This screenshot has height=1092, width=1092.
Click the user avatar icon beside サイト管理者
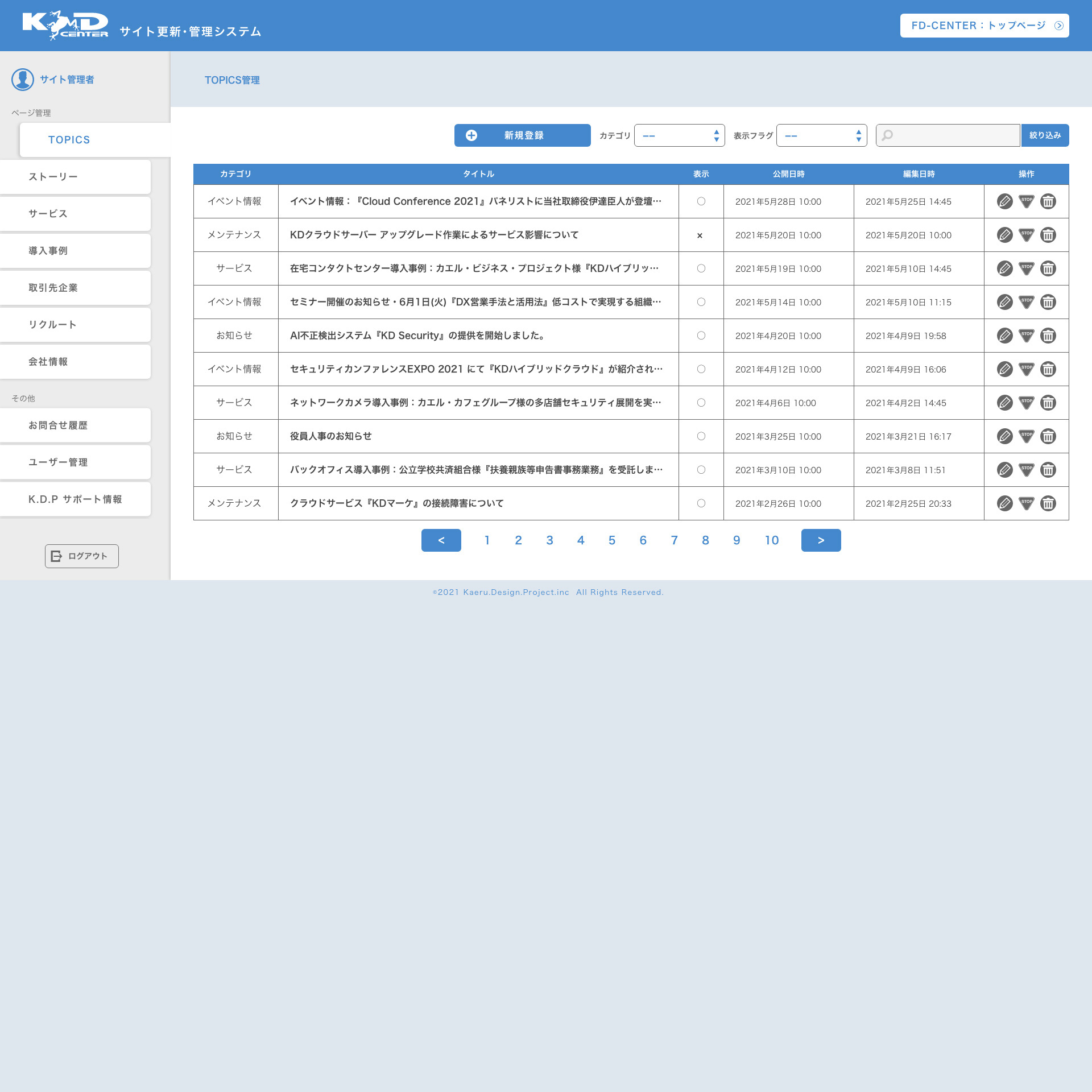coord(23,80)
